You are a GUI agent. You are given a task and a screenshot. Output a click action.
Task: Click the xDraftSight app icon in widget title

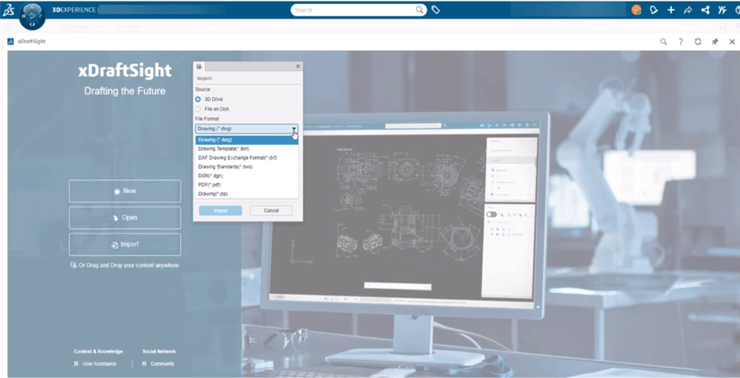tap(10, 42)
